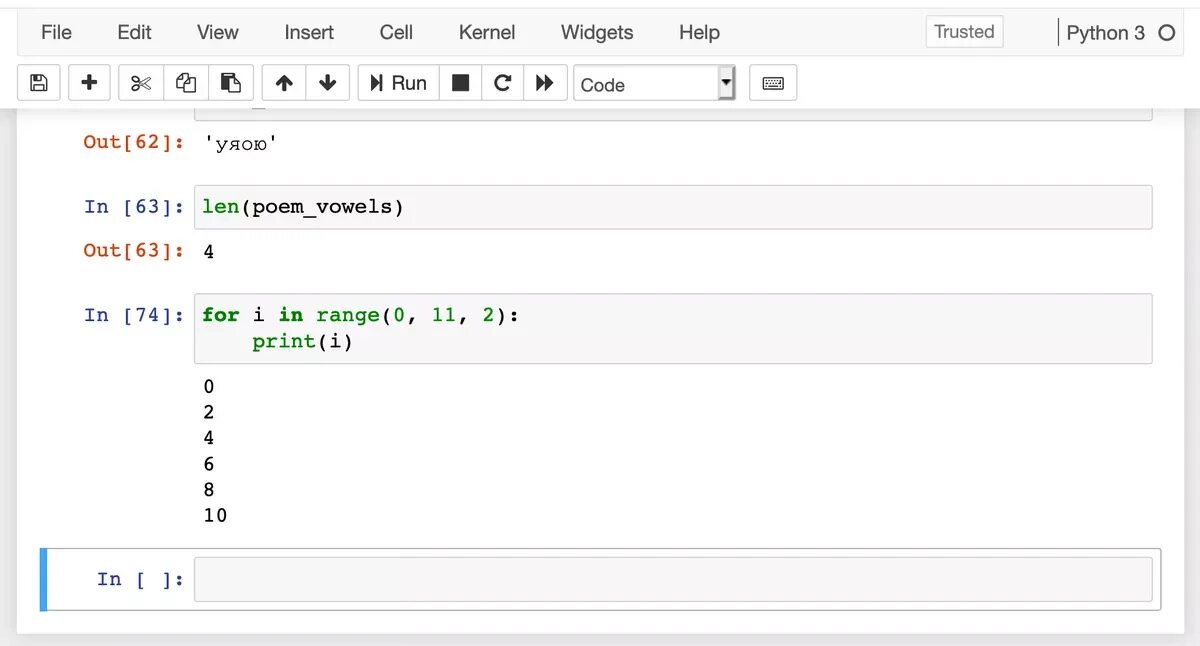The image size is (1200, 646).
Task: Select the In [63] cell prompt
Action: 134,207
